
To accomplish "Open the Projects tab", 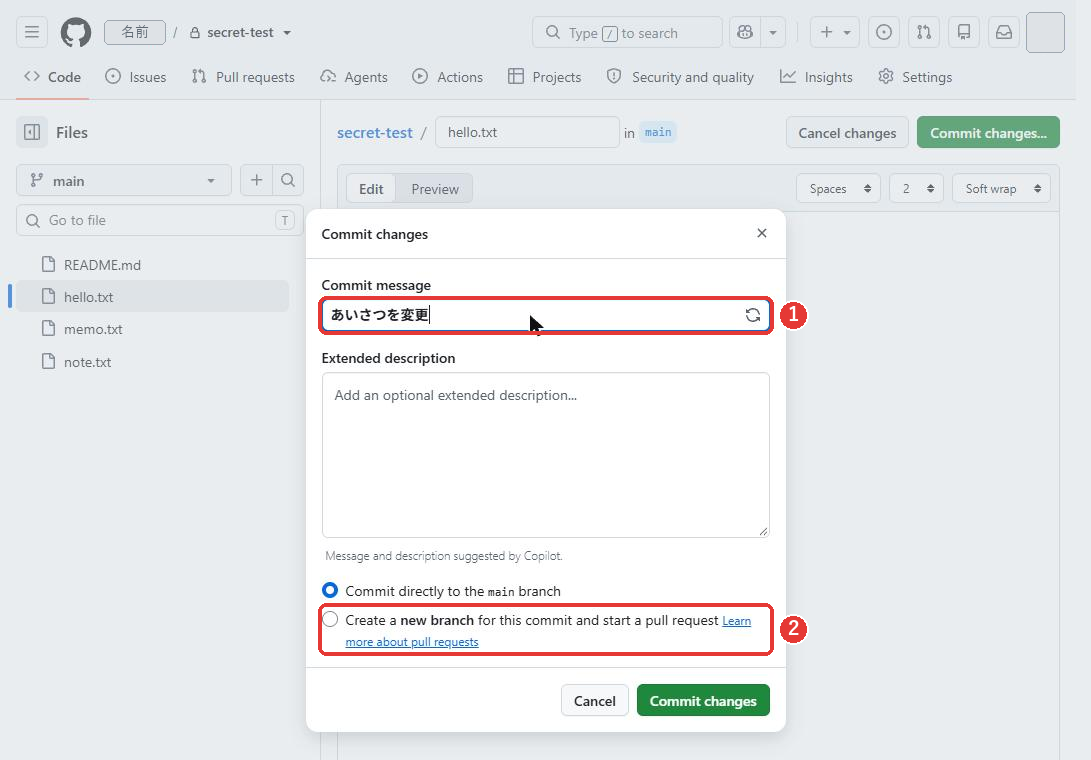I will tap(545, 77).
